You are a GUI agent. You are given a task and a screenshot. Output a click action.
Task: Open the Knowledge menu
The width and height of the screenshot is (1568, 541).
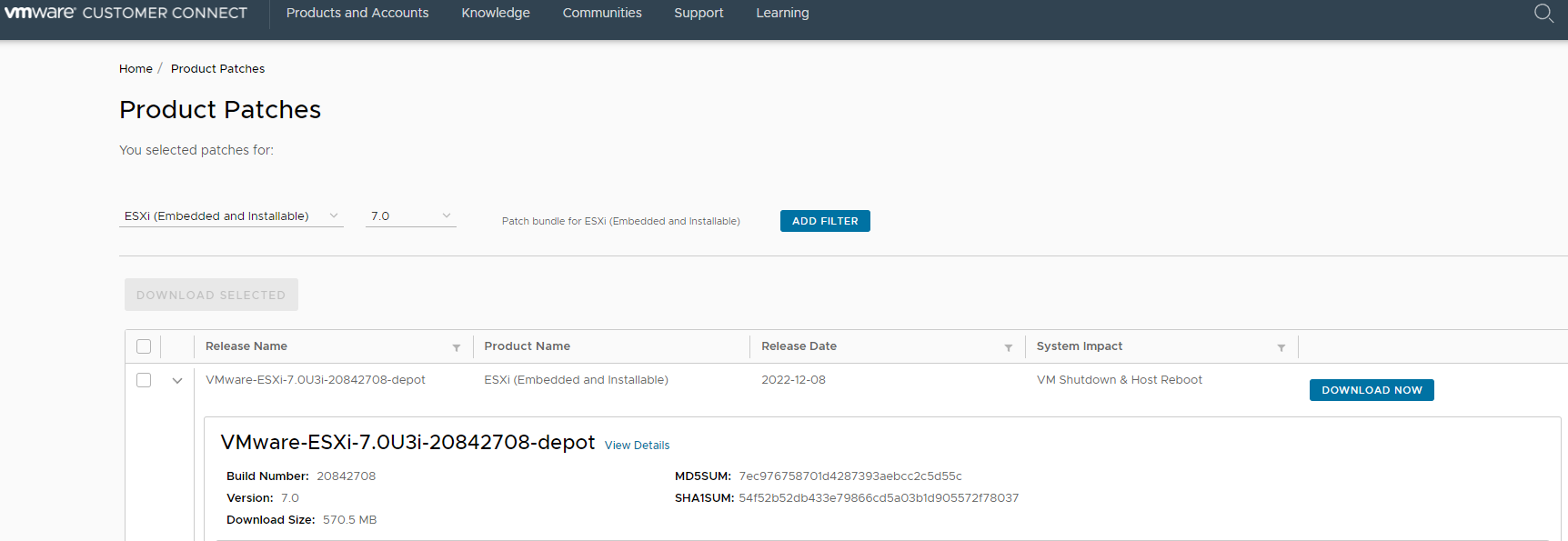point(496,13)
